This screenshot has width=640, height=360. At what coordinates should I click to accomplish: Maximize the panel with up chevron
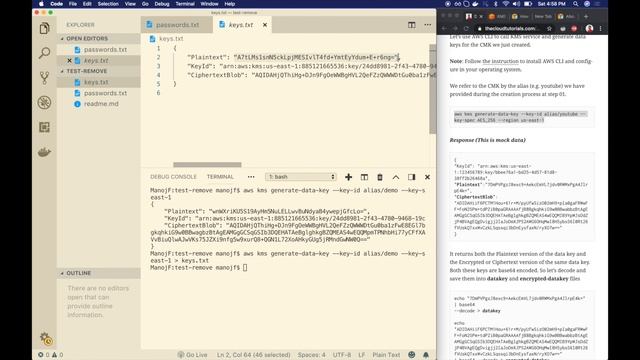coord(396,177)
